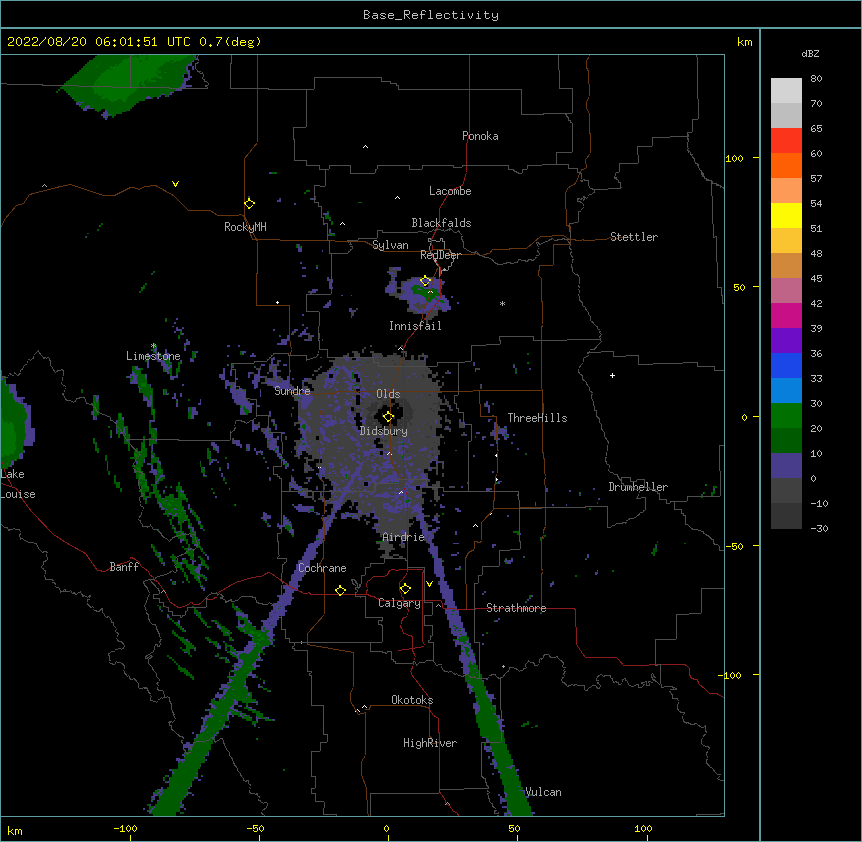The height and width of the screenshot is (842, 862).
Task: Select the dark orange 57-60 dBZ swatch
Action: tap(786, 165)
